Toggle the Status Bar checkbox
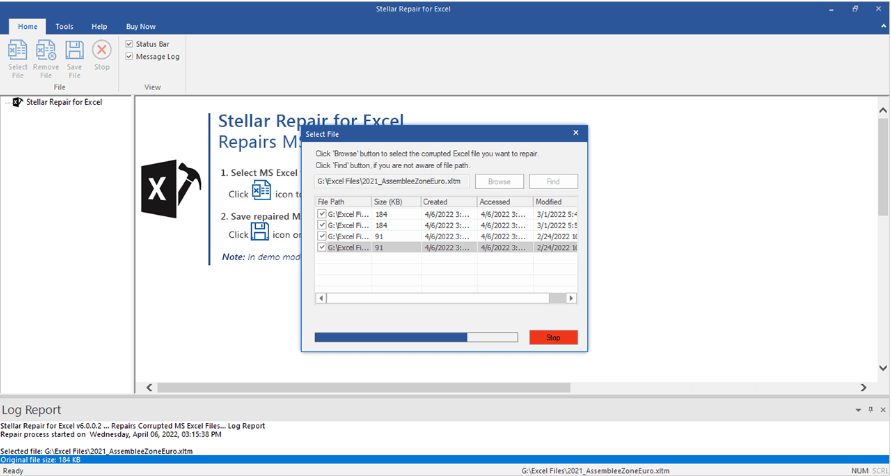 click(x=129, y=44)
